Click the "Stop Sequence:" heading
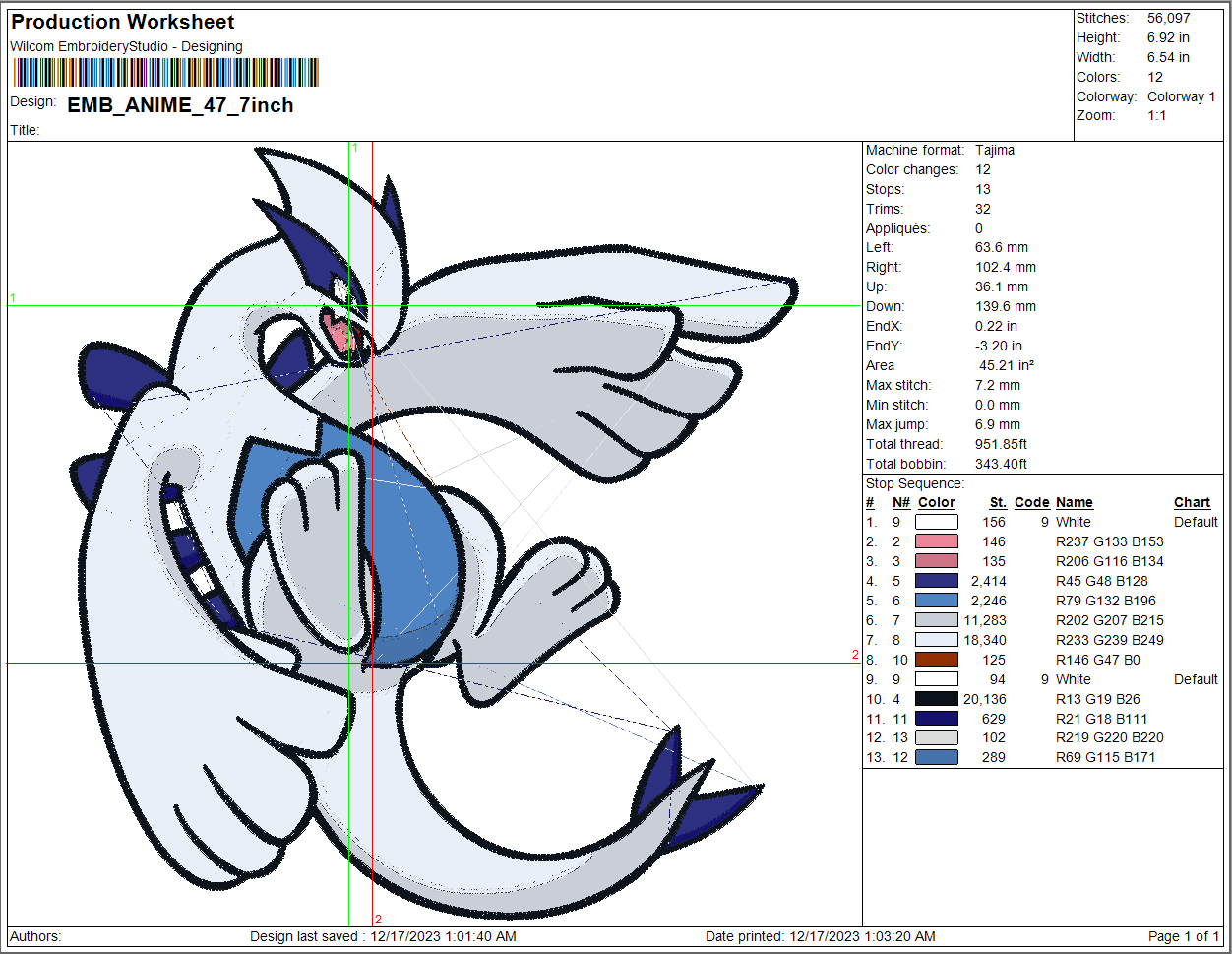Image resolution: width=1232 pixels, height=954 pixels. [x=914, y=483]
